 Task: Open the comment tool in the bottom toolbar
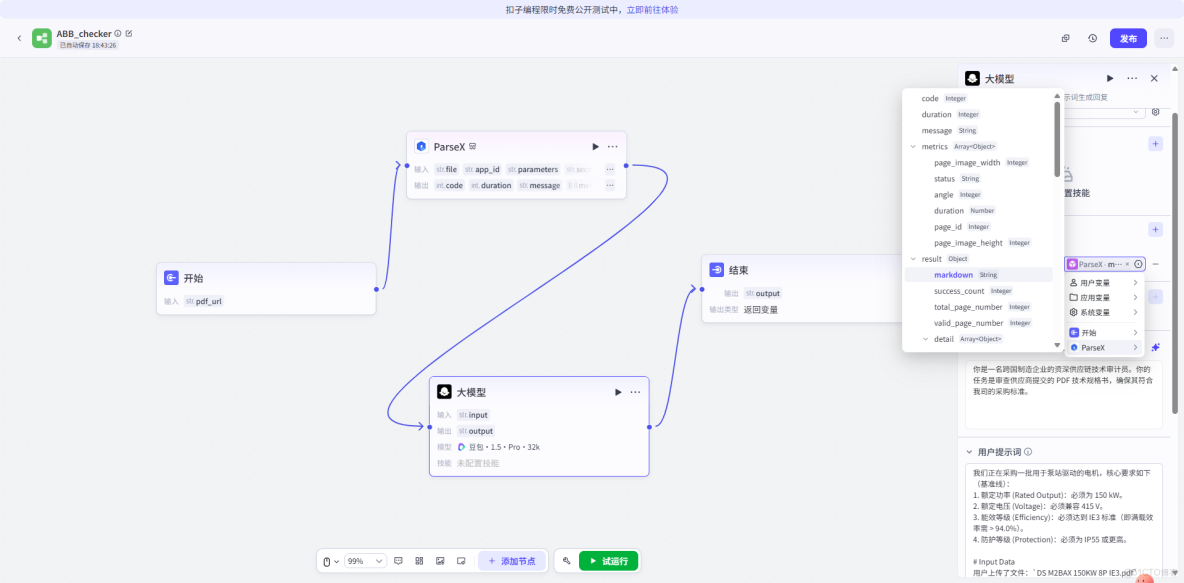click(x=399, y=561)
